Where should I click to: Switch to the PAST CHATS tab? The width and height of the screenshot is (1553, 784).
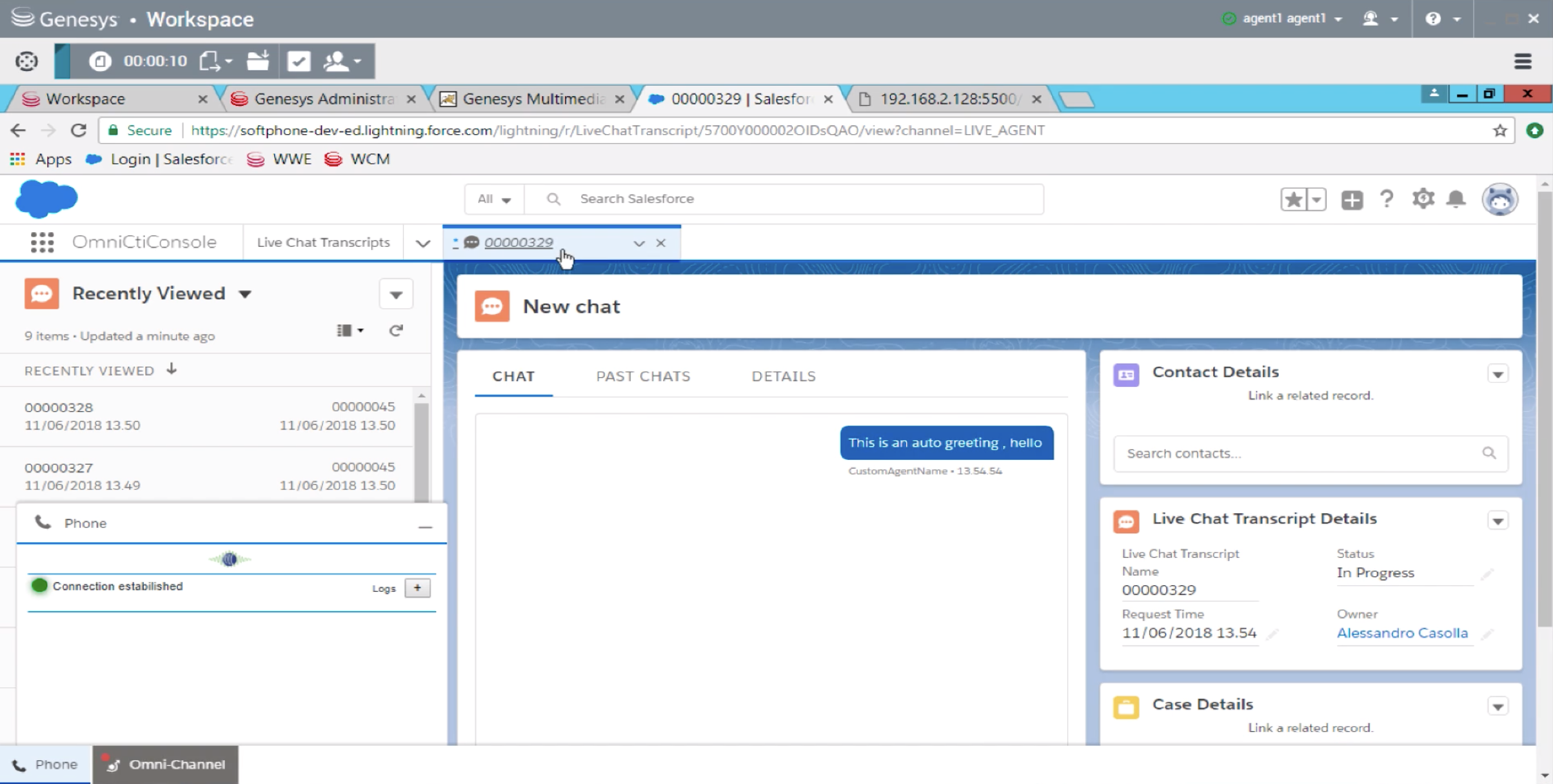642,376
